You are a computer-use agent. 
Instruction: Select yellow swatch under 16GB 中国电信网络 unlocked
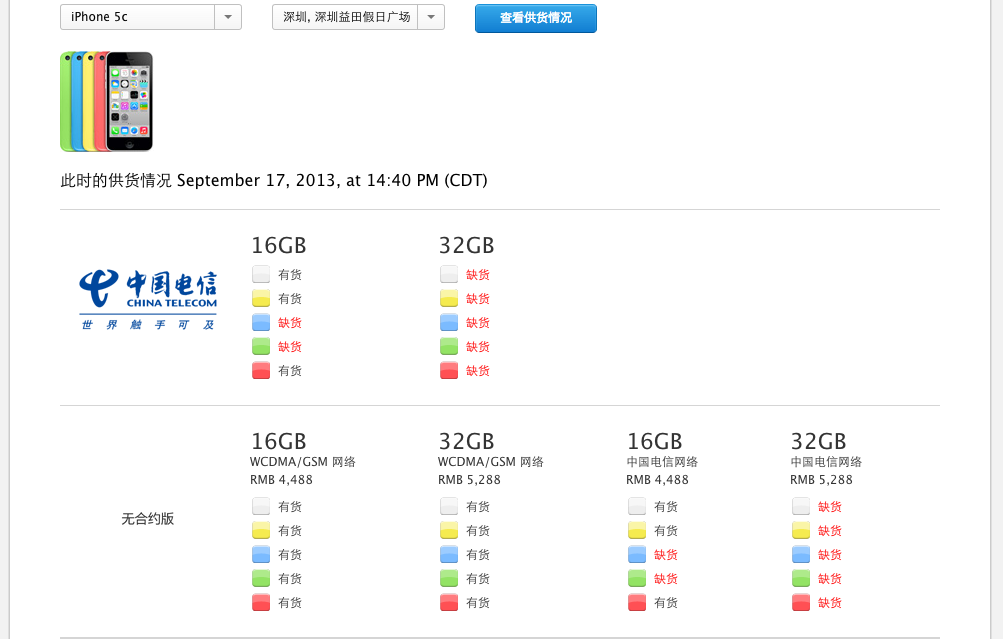point(637,531)
